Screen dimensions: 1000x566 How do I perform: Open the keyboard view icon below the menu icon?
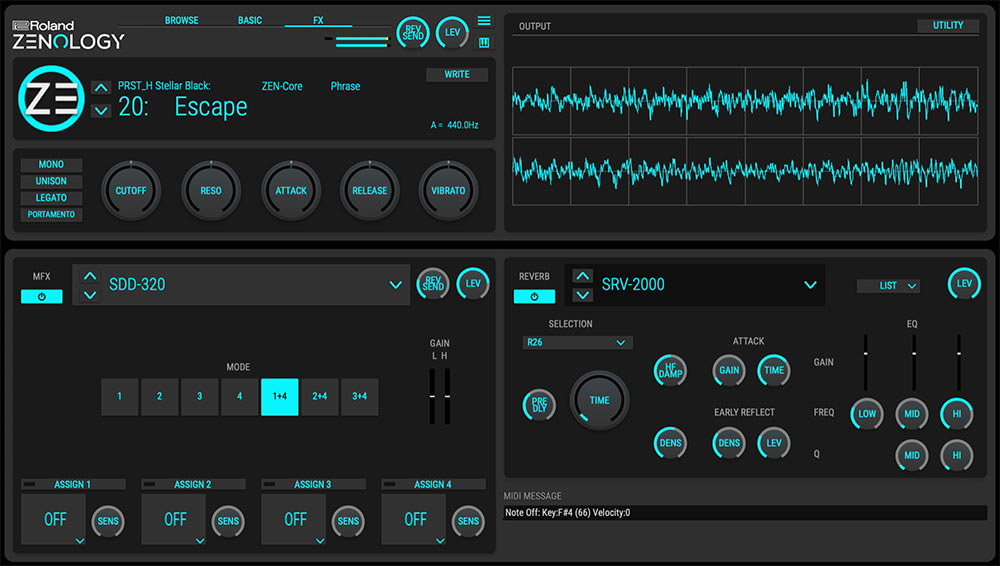point(484,43)
